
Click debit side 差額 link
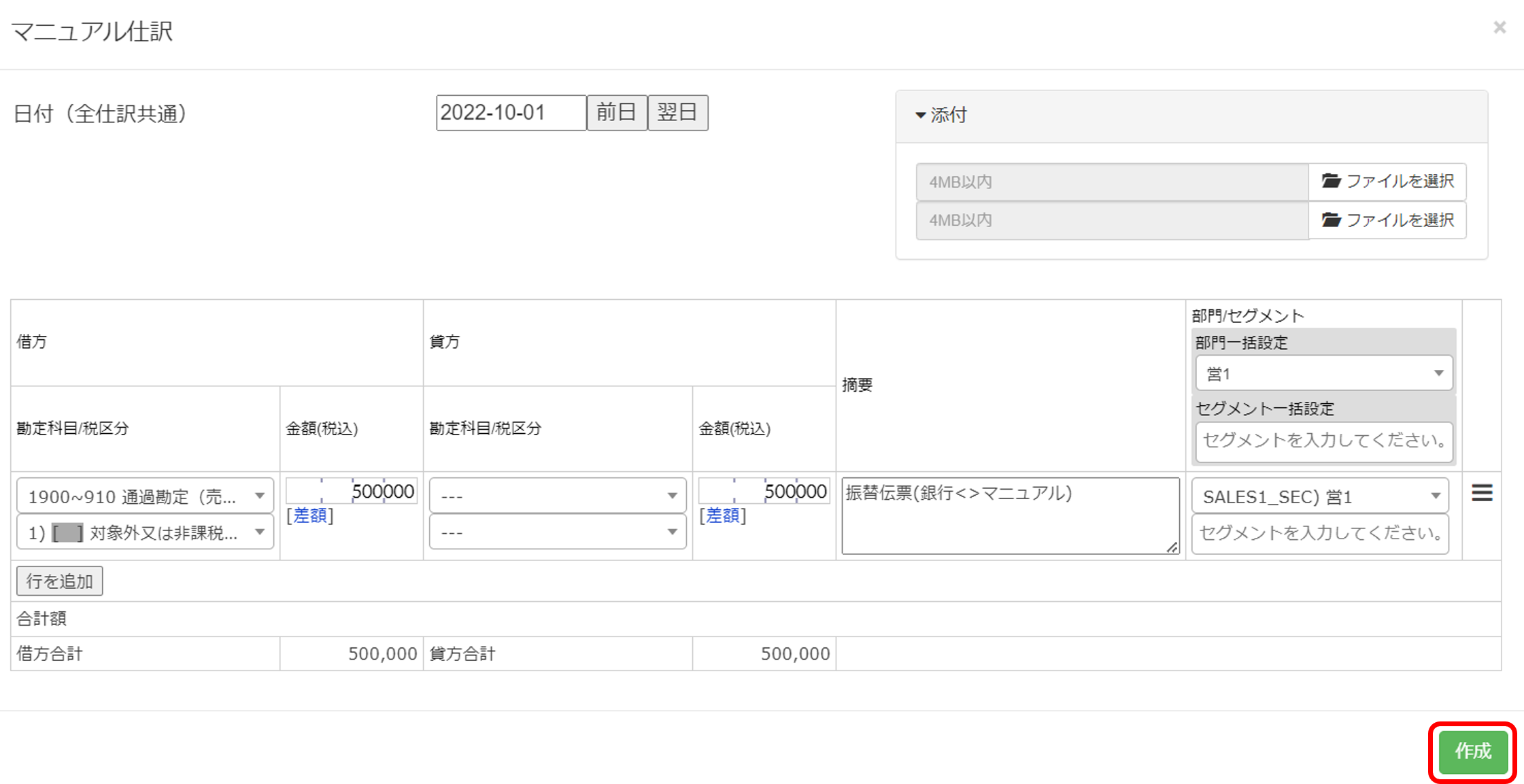(x=310, y=515)
